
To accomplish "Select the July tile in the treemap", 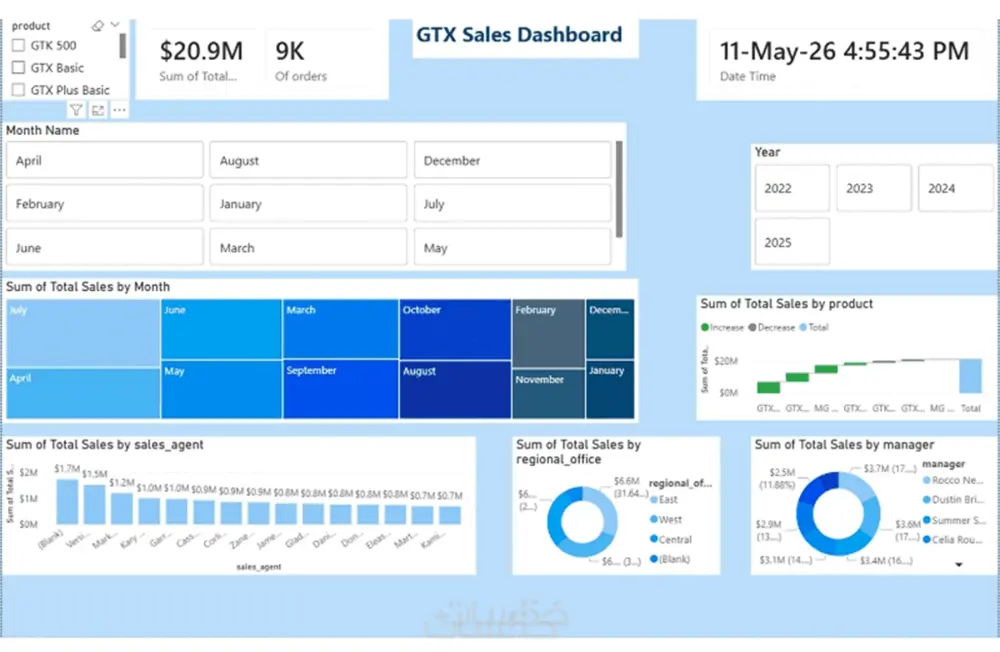I will (x=83, y=333).
